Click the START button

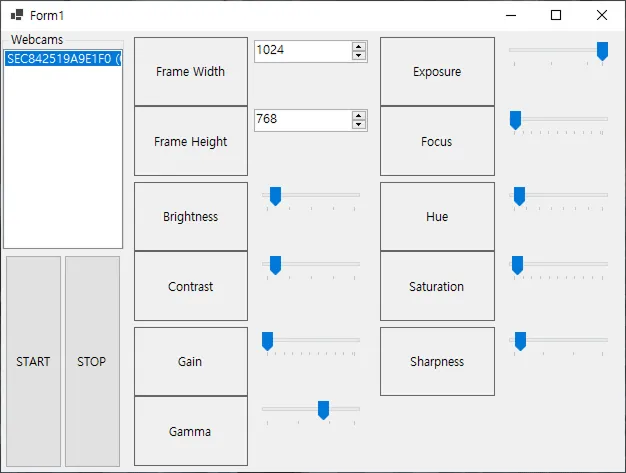click(33, 361)
